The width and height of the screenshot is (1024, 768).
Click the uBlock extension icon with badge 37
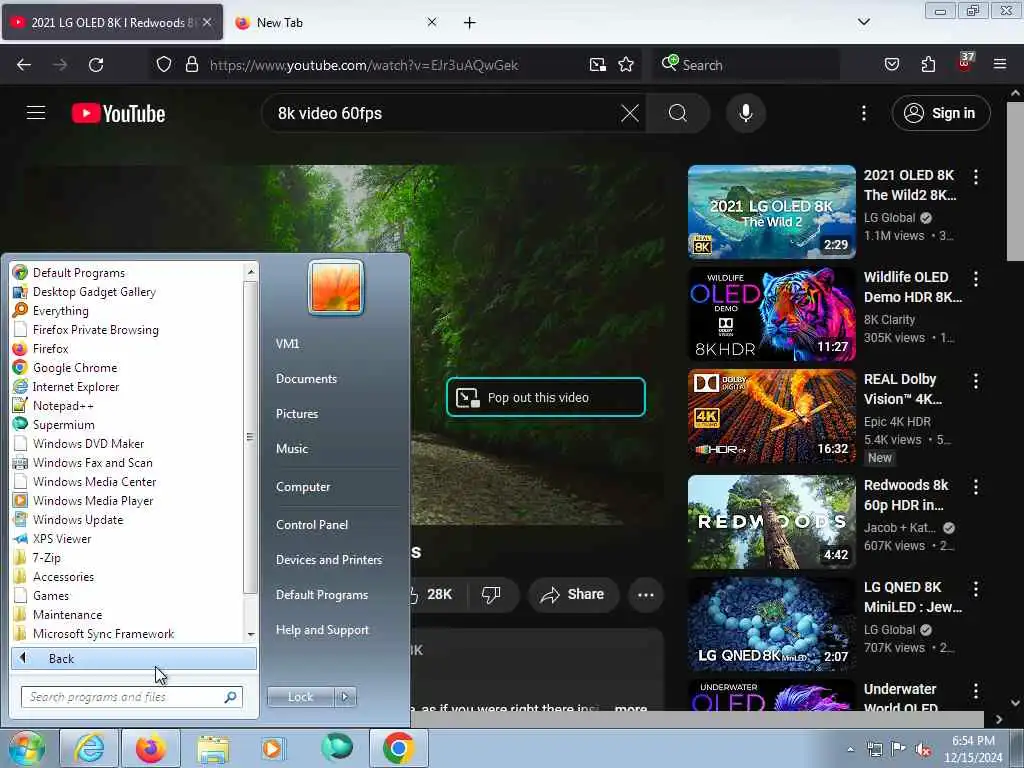pyautogui.click(x=965, y=63)
